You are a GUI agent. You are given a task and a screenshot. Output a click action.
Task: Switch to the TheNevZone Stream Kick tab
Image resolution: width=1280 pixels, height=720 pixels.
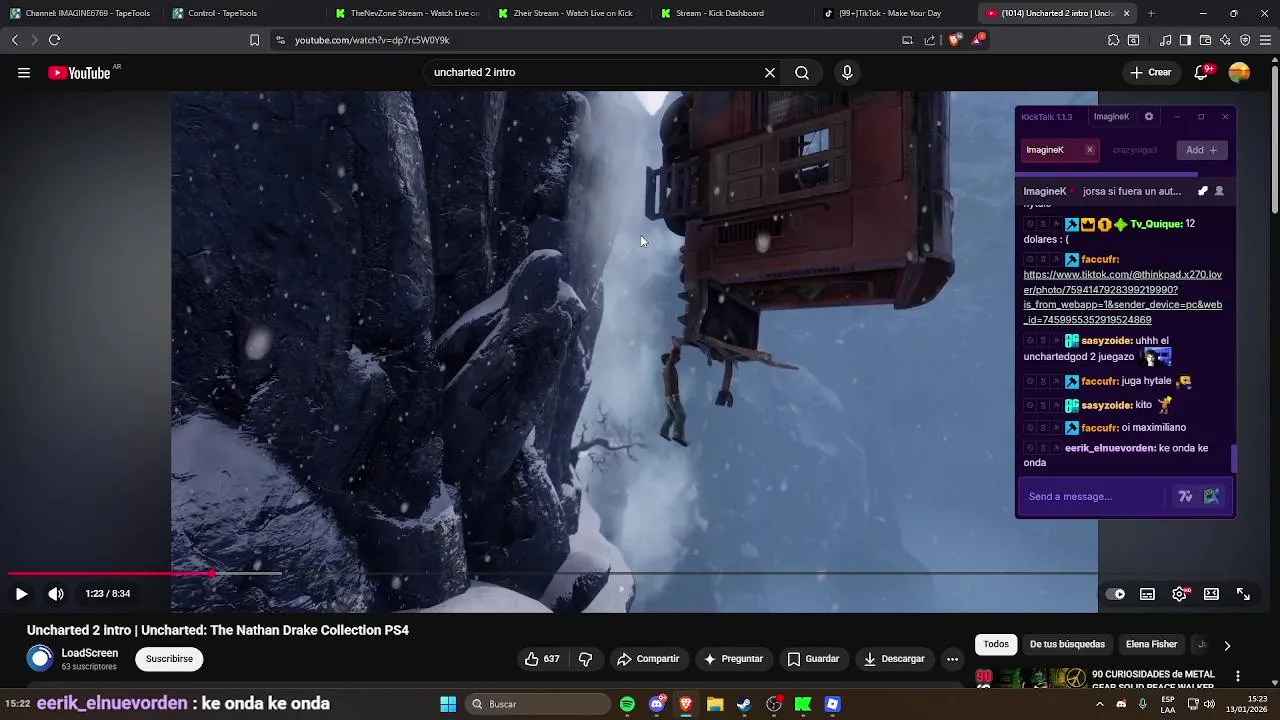(406, 13)
